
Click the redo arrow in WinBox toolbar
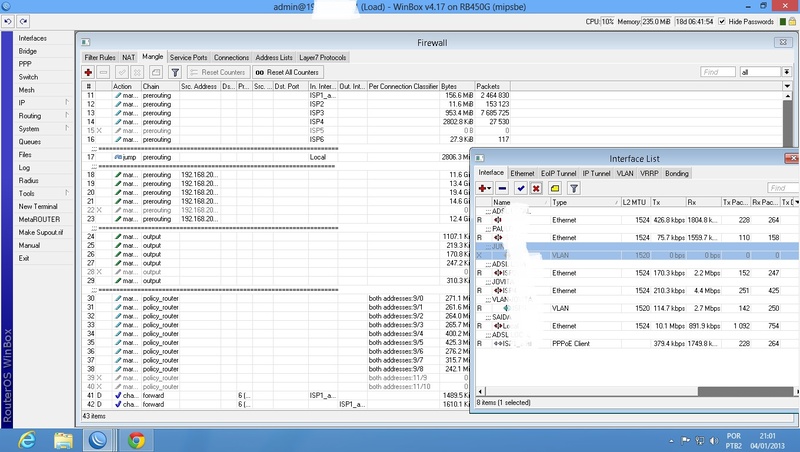(23, 21)
